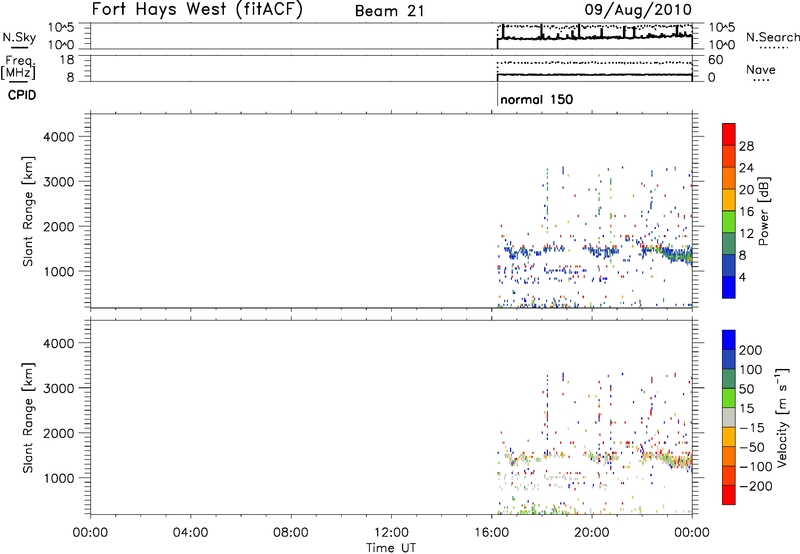Viewport: 800px width, 554px height.
Task: Click the power panel 'Slant Range [km]' label
Action: (x=28, y=211)
